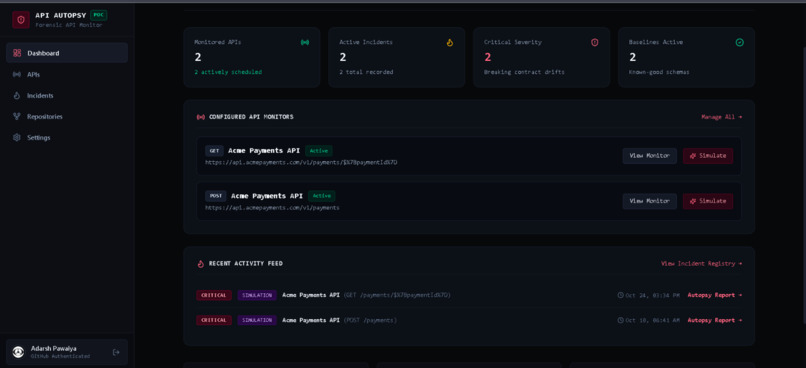Click the '2 actively scheduled' text
Image resolution: width=806 pixels, height=368 pixels.
(x=228, y=72)
